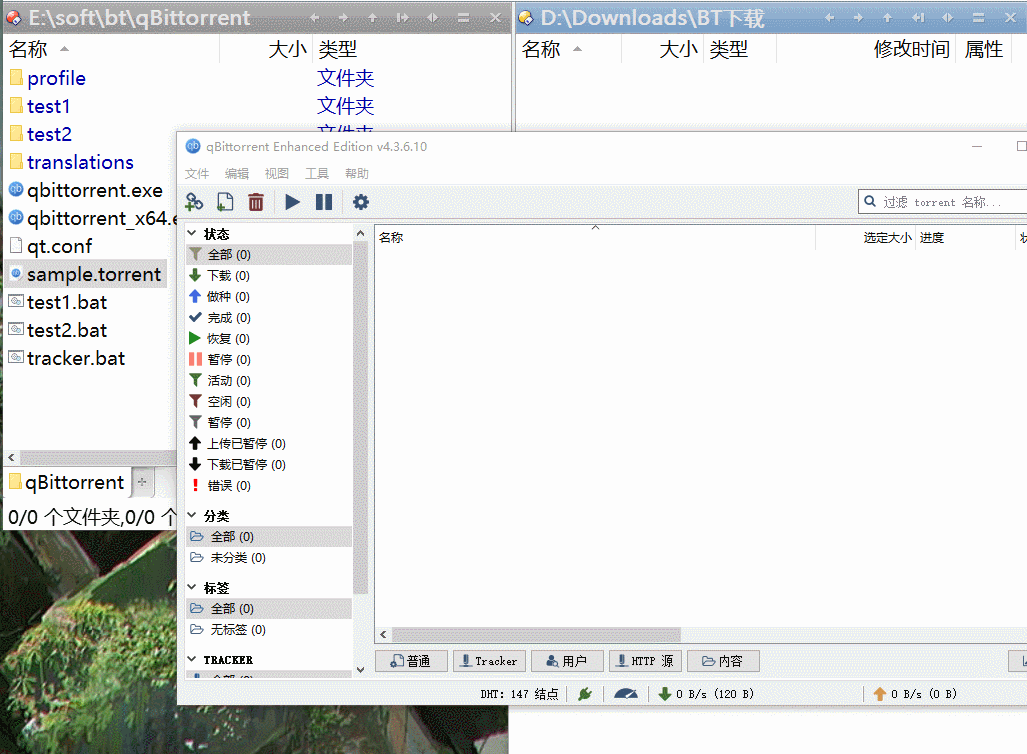Select 全部 (0) under 状态 section

(269, 255)
